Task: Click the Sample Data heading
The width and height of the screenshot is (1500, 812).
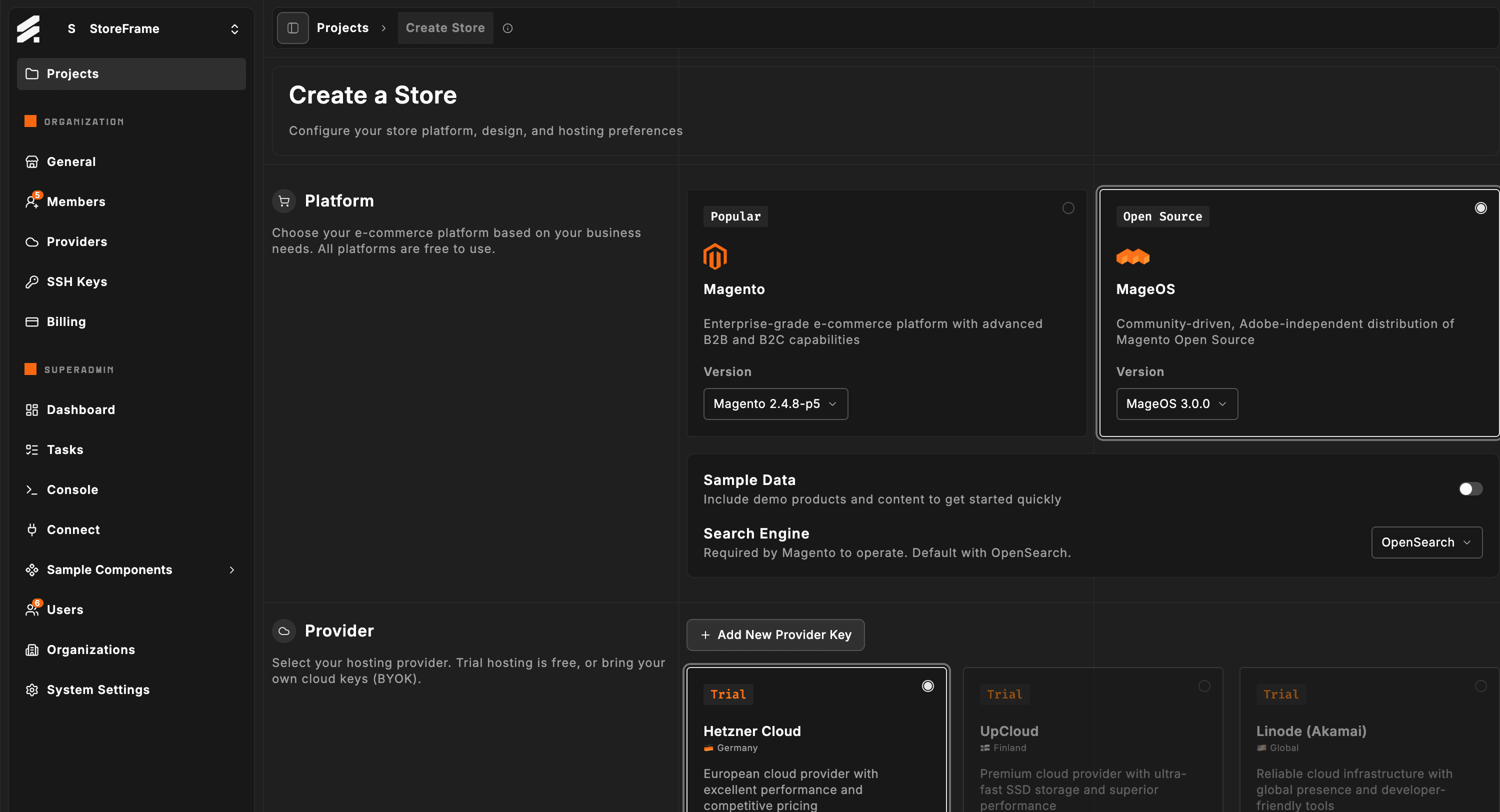Action: point(749,480)
